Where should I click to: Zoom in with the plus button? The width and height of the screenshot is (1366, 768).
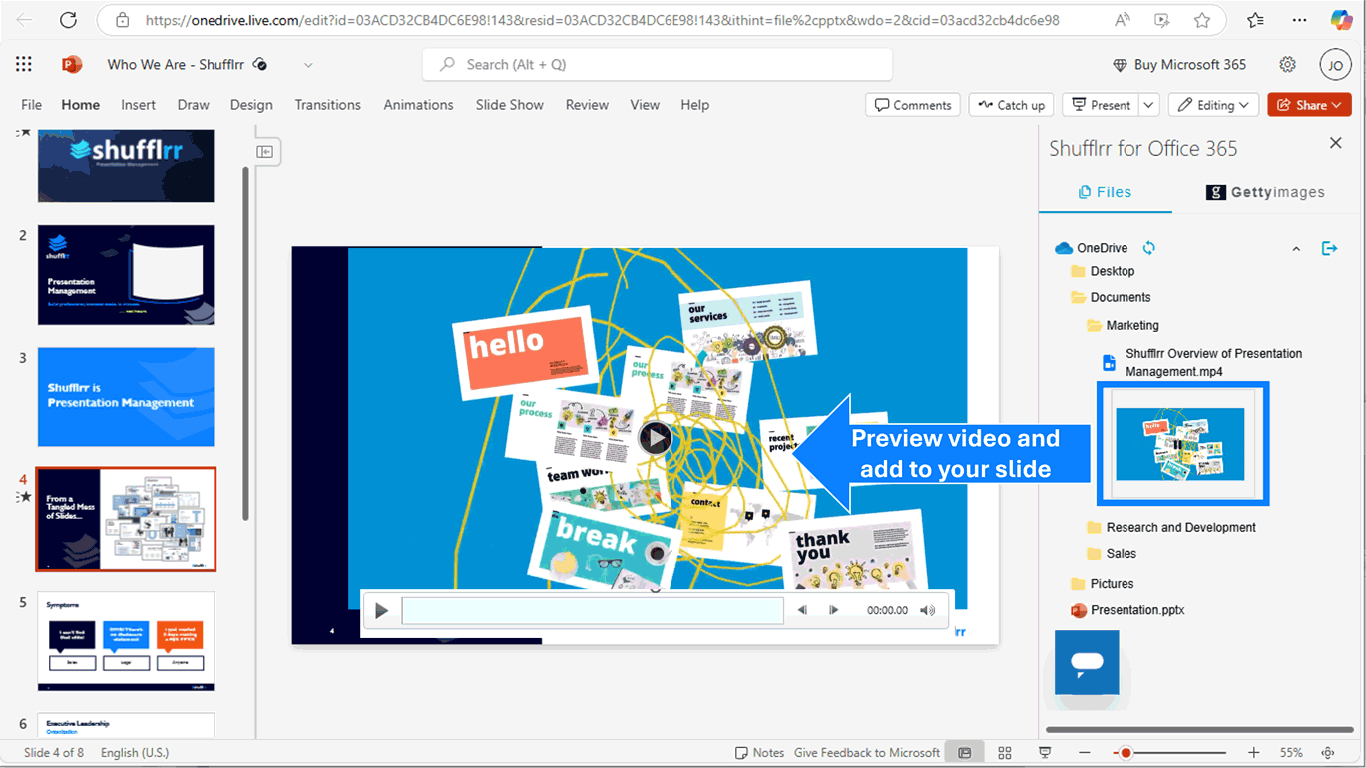point(1254,753)
